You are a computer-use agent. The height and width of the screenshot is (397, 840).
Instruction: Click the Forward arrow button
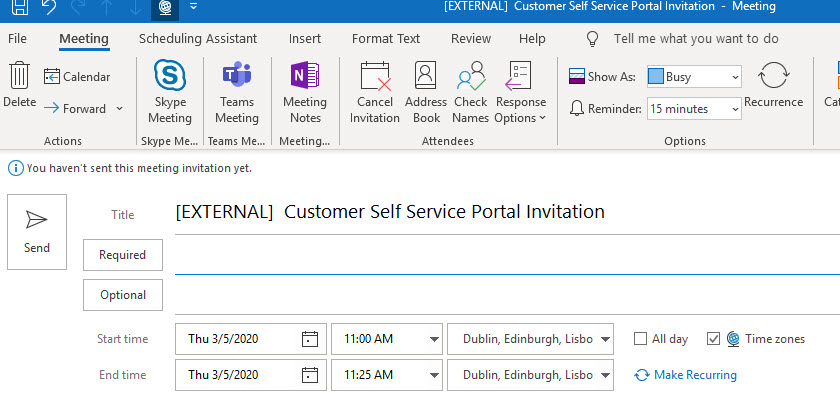[x=75, y=109]
